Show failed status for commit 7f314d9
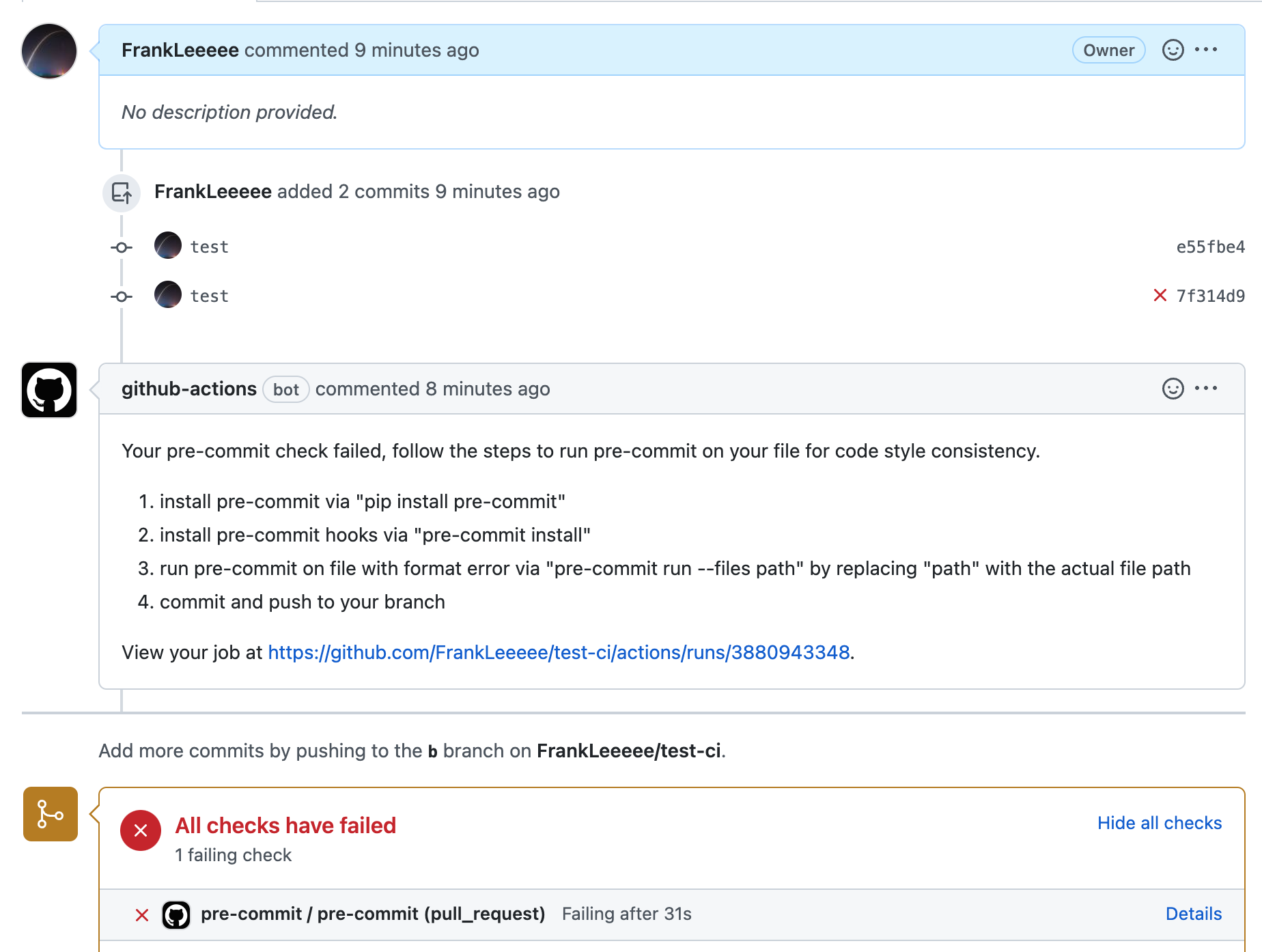The height and width of the screenshot is (952, 1262). coord(1160,295)
